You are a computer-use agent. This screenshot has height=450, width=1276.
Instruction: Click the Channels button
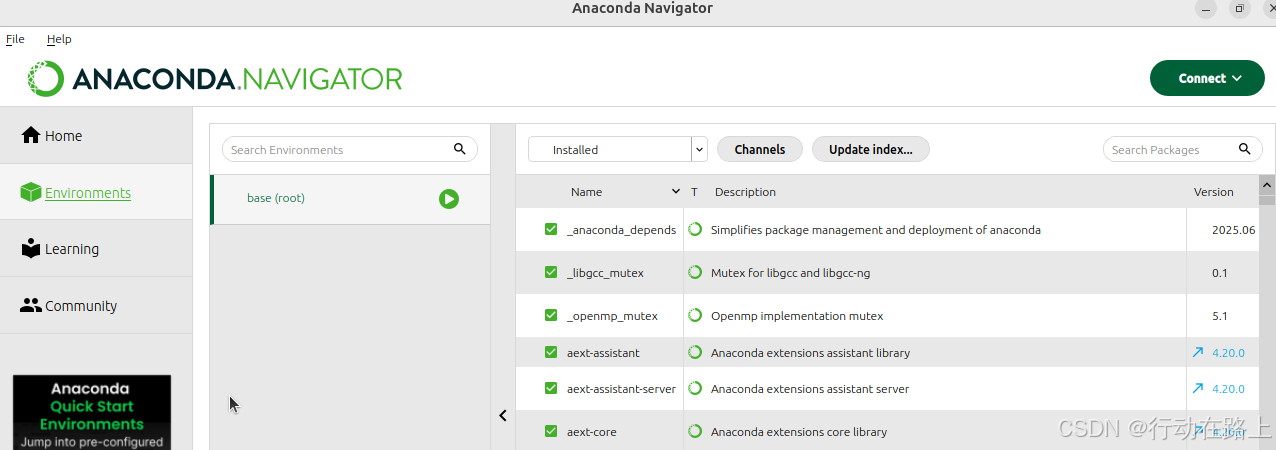(x=760, y=149)
